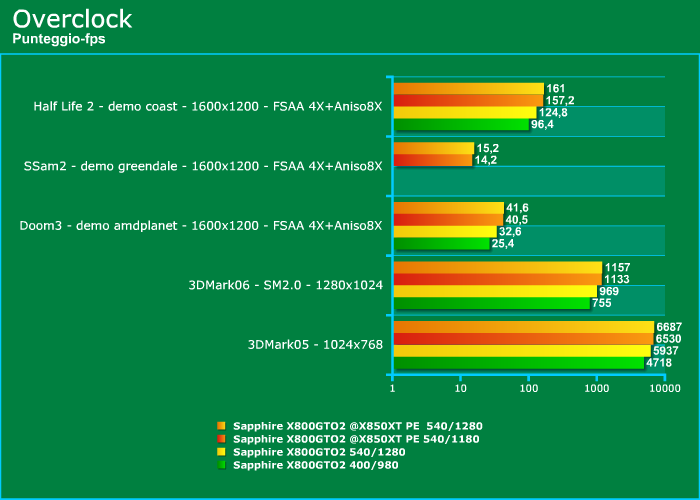This screenshot has width=700, height=500.
Task: Click the SSam2 bar valued 15,2
Action: click(434, 148)
